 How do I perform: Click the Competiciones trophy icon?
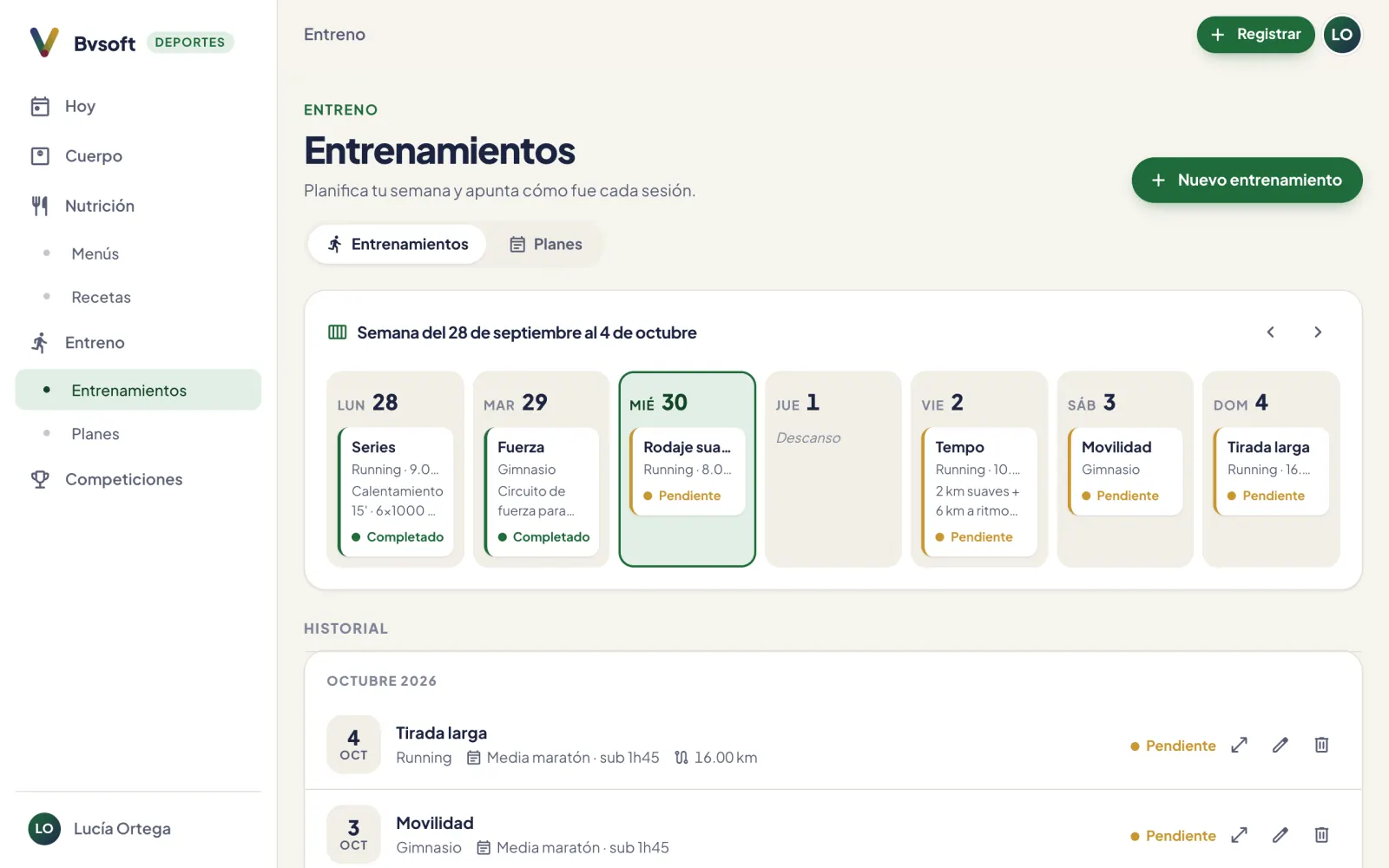coord(40,479)
